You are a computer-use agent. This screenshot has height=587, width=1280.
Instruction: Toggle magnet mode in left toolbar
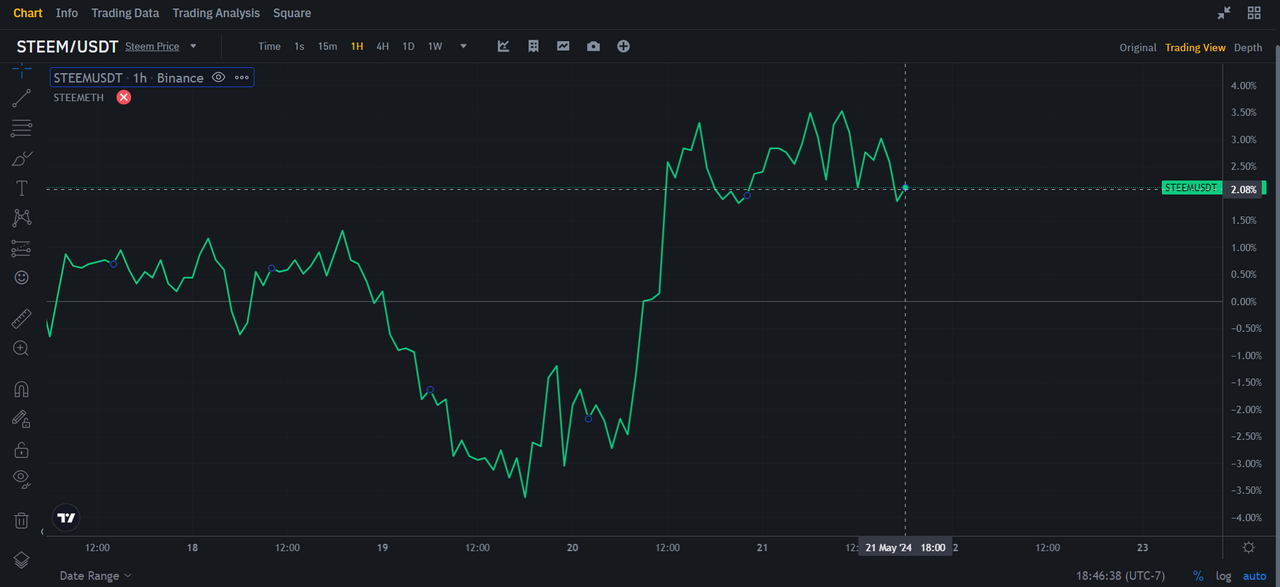[x=21, y=389]
